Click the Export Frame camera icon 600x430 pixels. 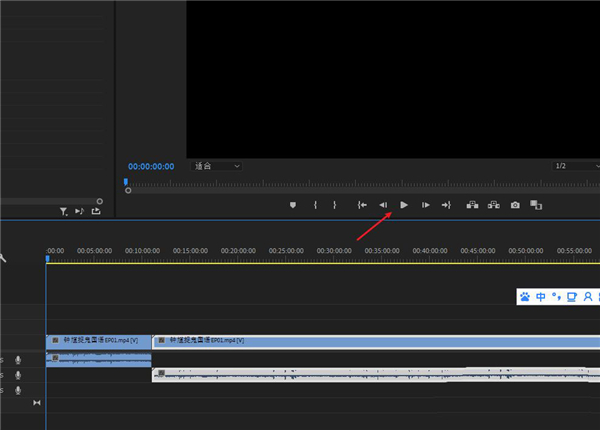515,205
